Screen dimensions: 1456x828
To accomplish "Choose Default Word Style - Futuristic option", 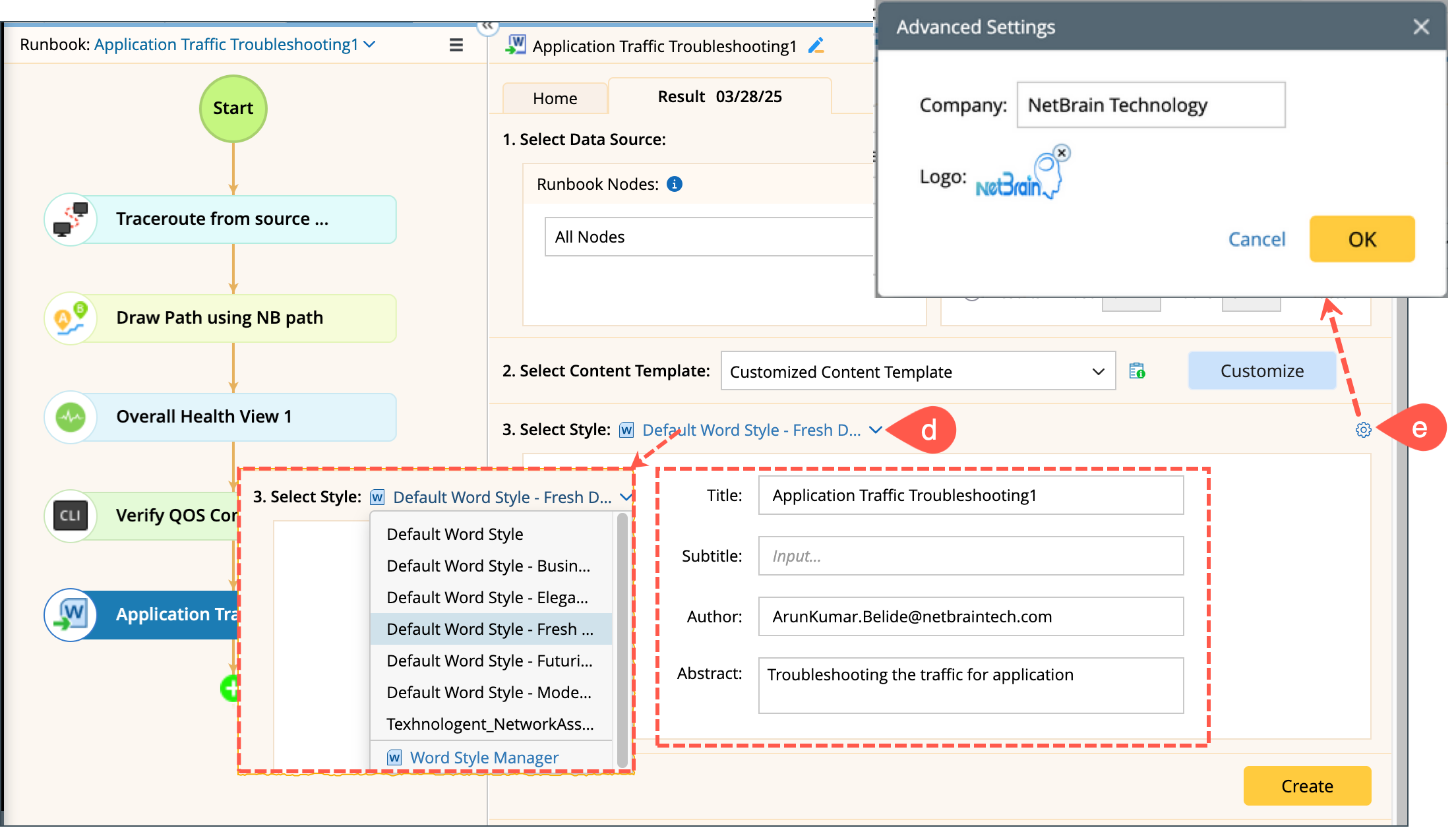I will [x=489, y=661].
